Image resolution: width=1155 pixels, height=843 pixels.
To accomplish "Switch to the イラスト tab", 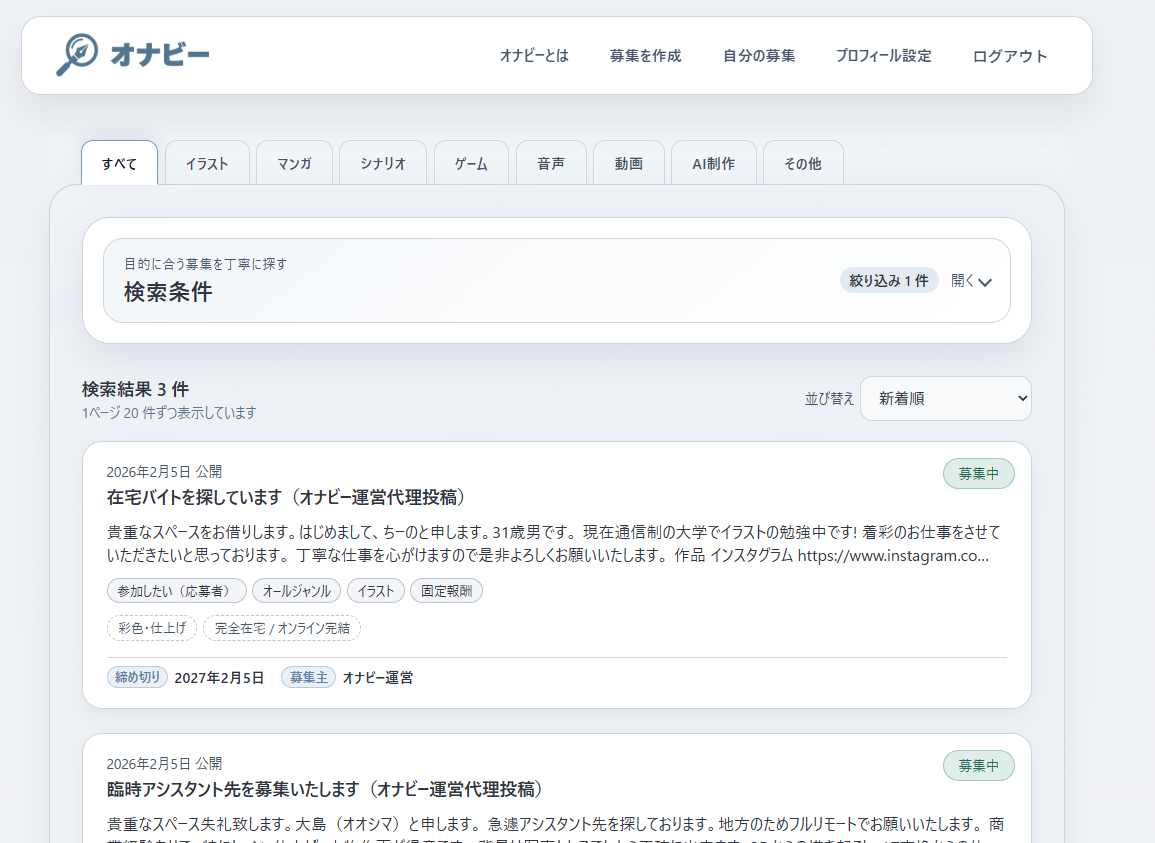I will click(207, 164).
